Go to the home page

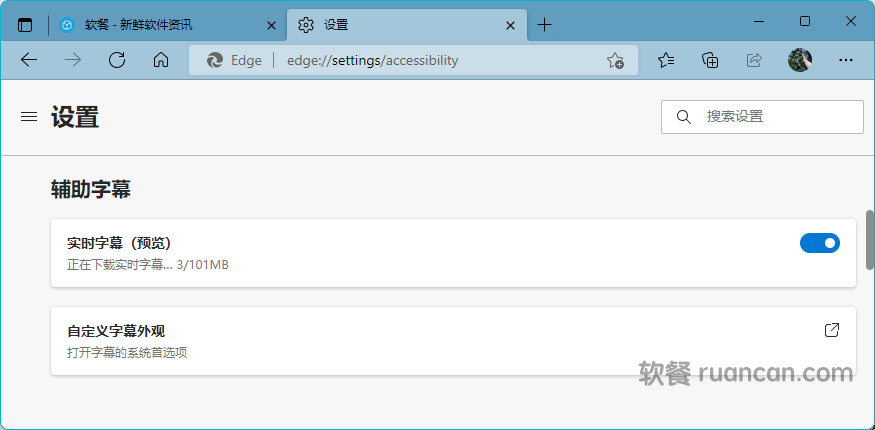click(161, 60)
